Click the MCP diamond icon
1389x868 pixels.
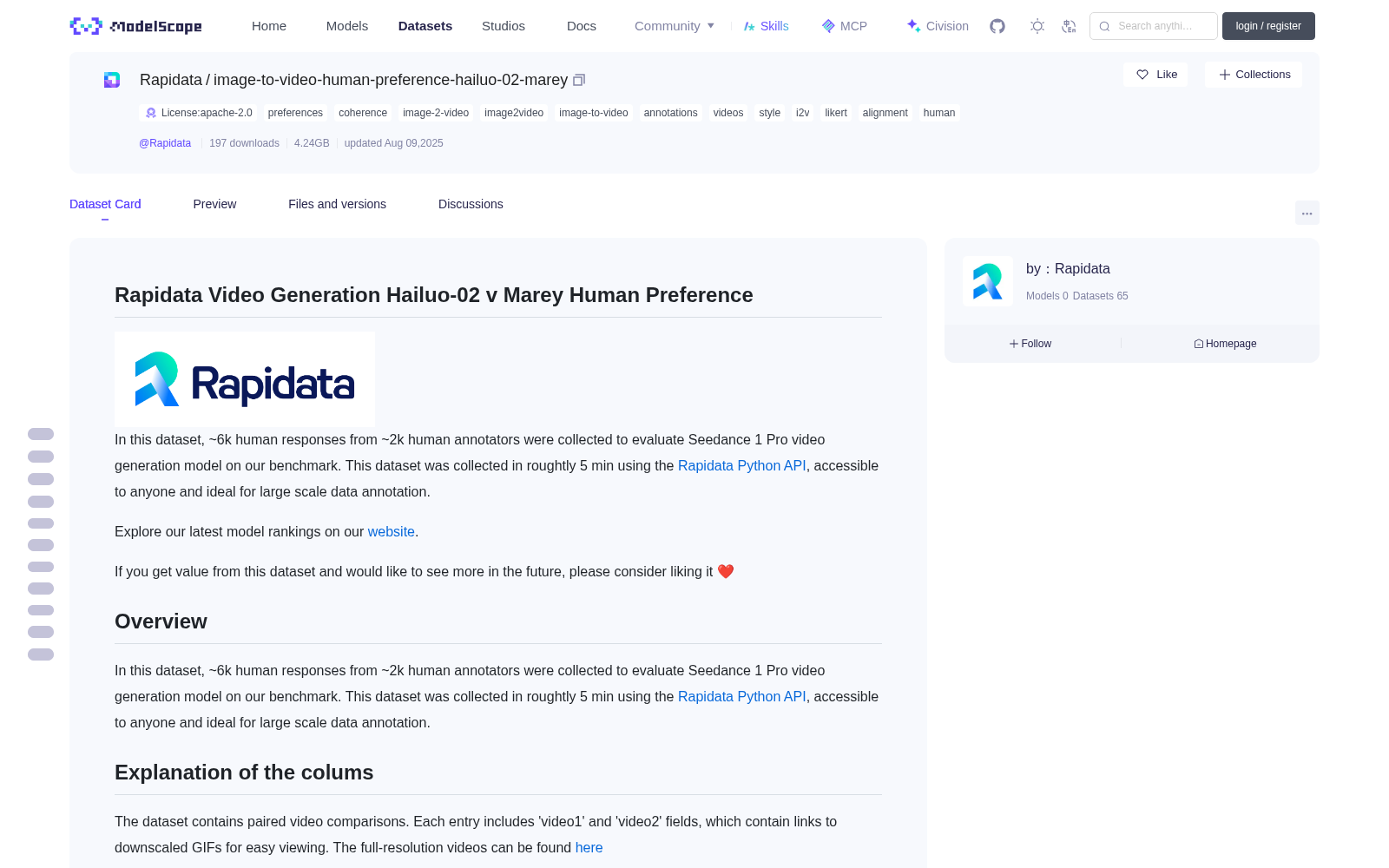click(x=828, y=26)
